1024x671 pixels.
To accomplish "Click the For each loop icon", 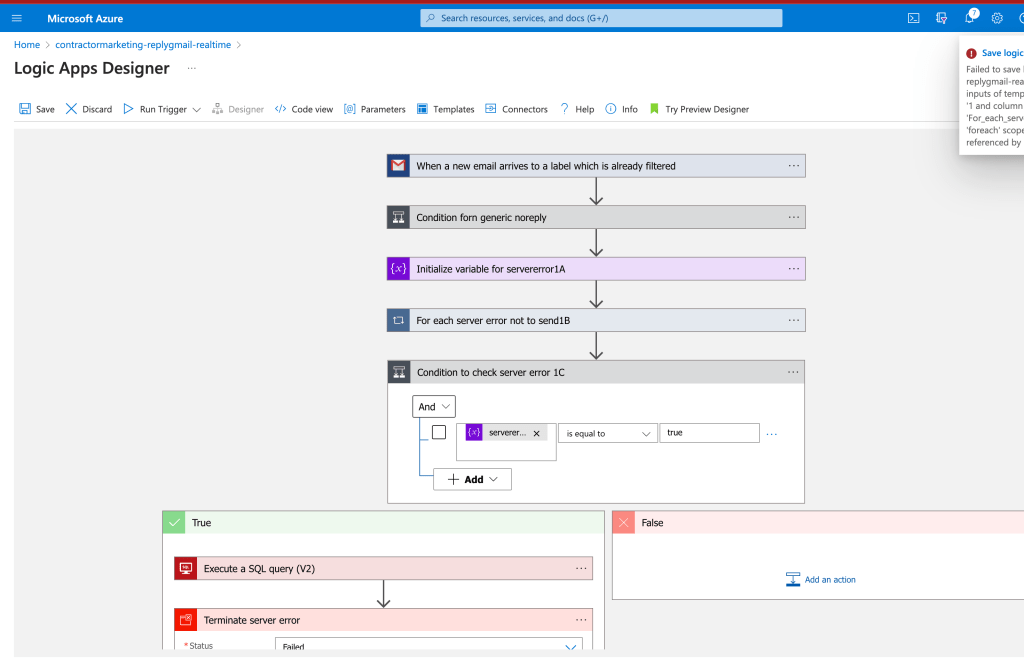I will coord(398,320).
